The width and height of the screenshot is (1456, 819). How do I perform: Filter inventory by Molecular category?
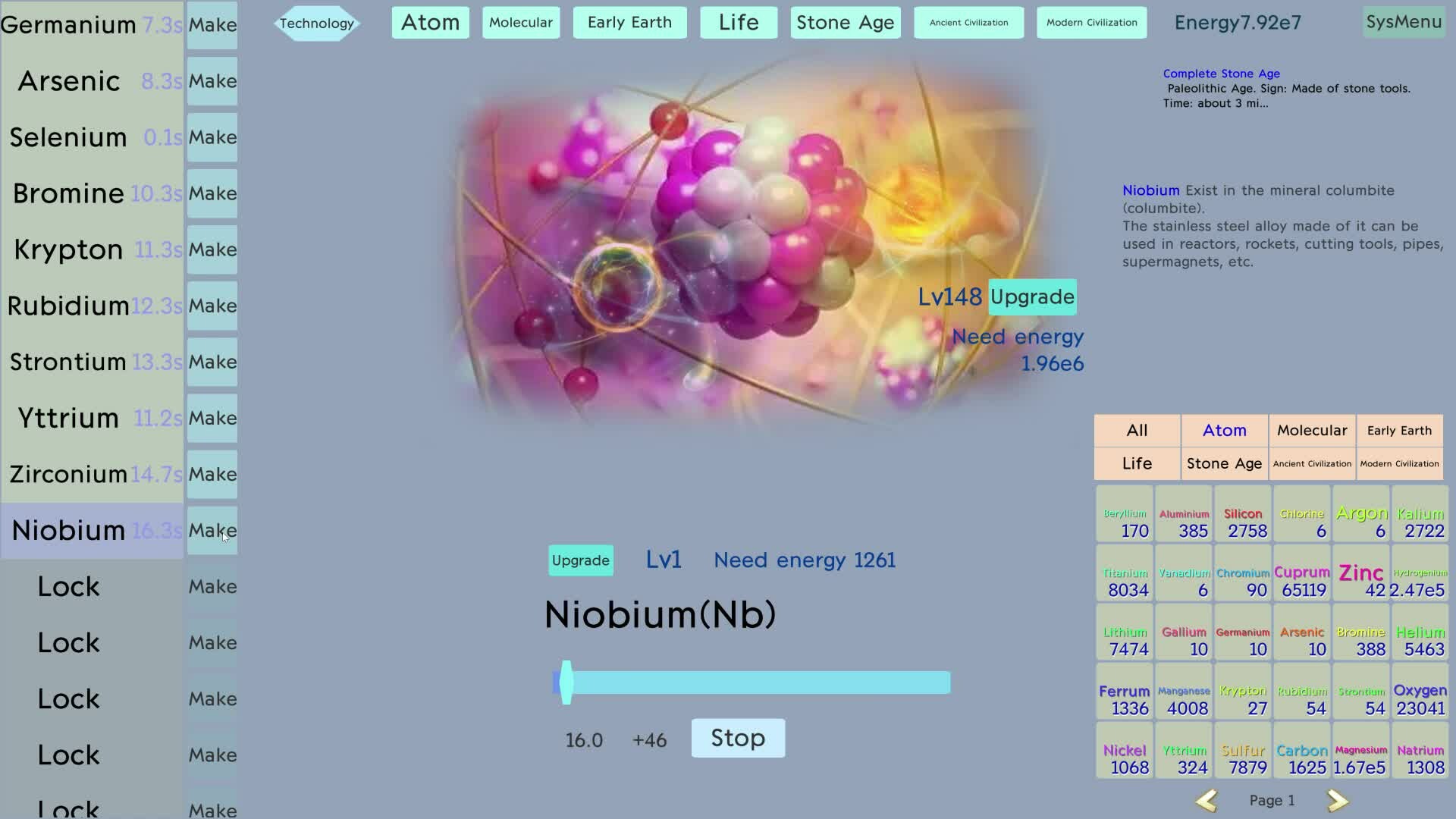[x=1312, y=431]
